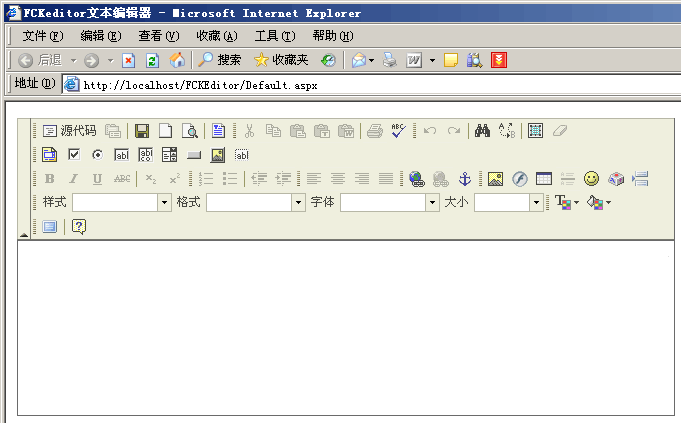Insert a form button element

tap(194, 155)
